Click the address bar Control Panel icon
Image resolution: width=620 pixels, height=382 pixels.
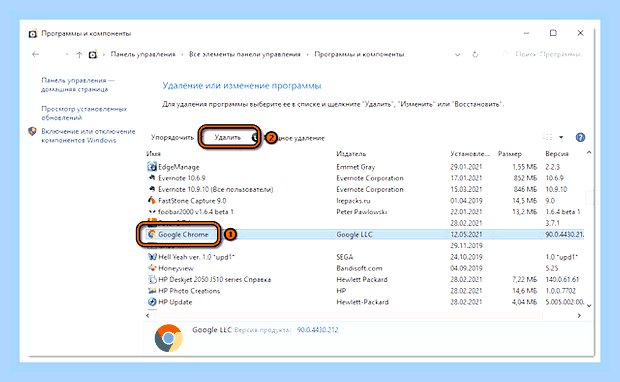pos(93,55)
